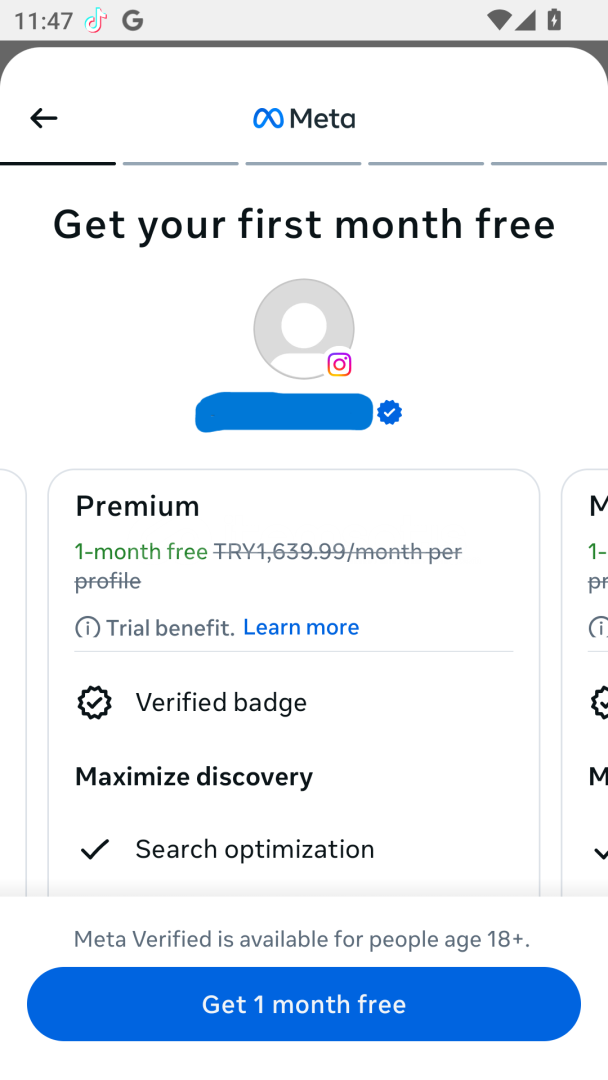Select the first progress step segment

(x=58, y=163)
